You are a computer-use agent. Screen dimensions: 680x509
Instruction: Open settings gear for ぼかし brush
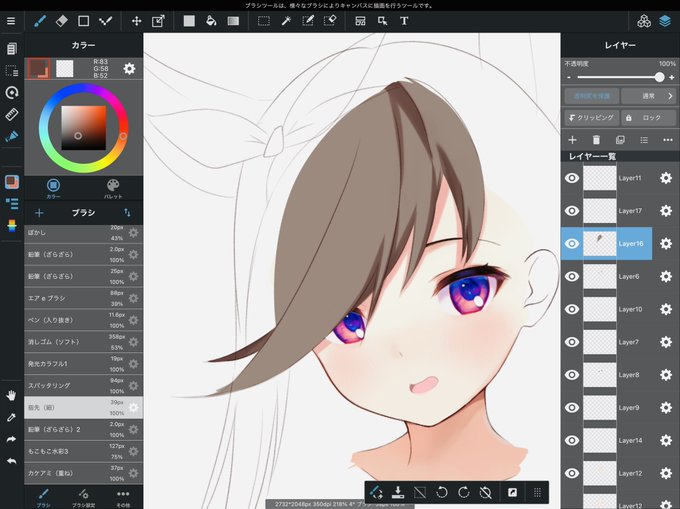coord(134,233)
